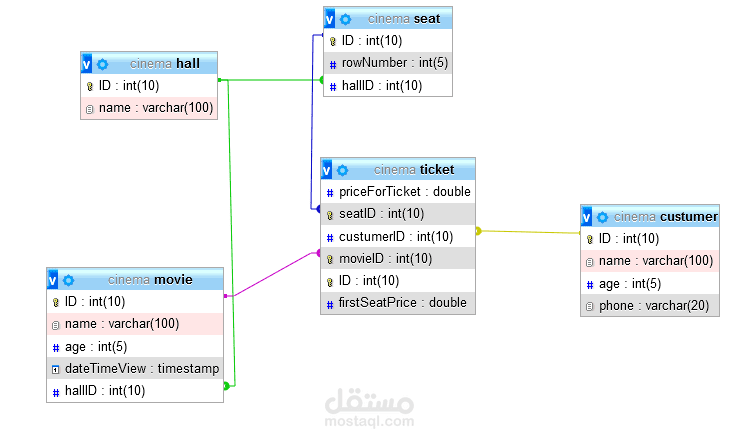Viewport: 740px width, 438px height.
Task: Click the key icon beside movie ID
Action: (x=56, y=302)
